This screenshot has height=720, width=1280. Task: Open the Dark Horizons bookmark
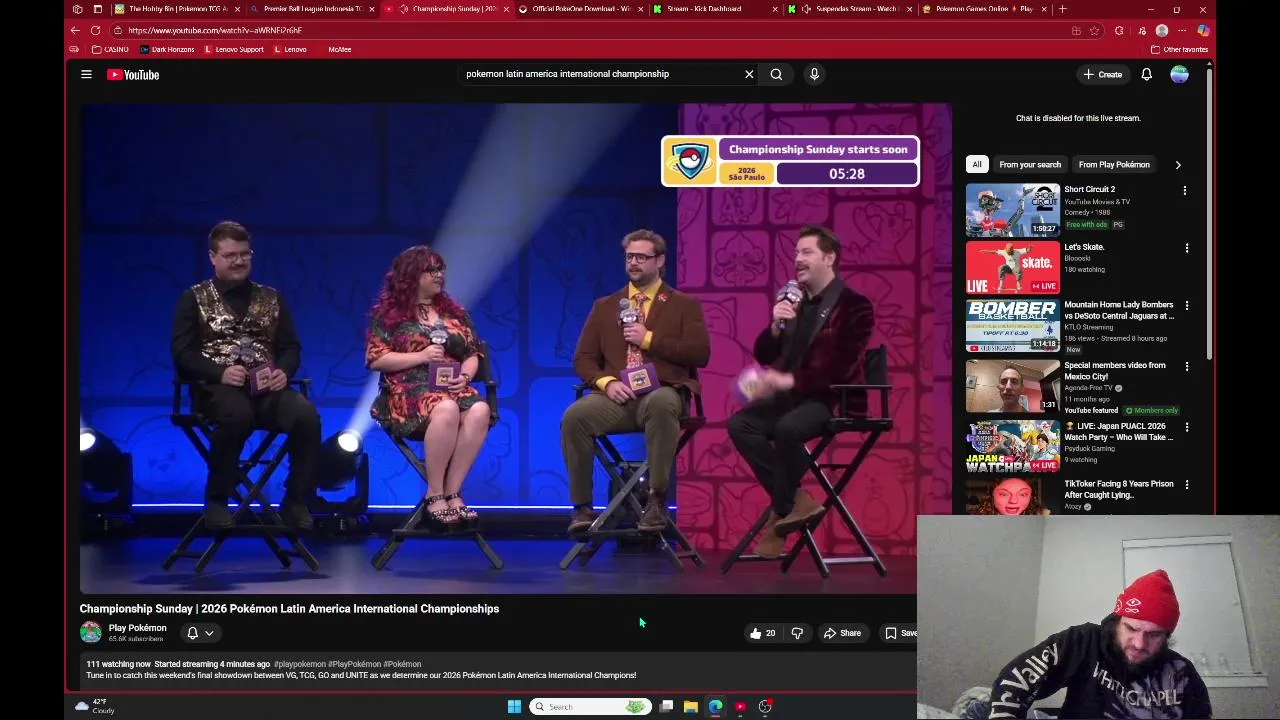tap(167, 49)
